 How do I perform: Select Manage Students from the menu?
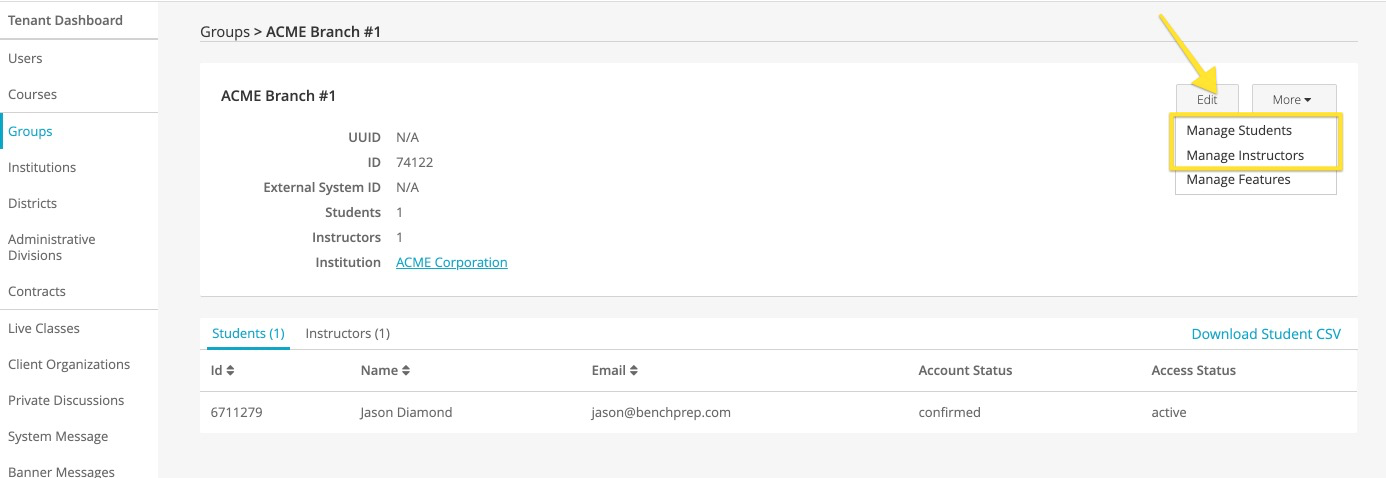coord(1238,131)
